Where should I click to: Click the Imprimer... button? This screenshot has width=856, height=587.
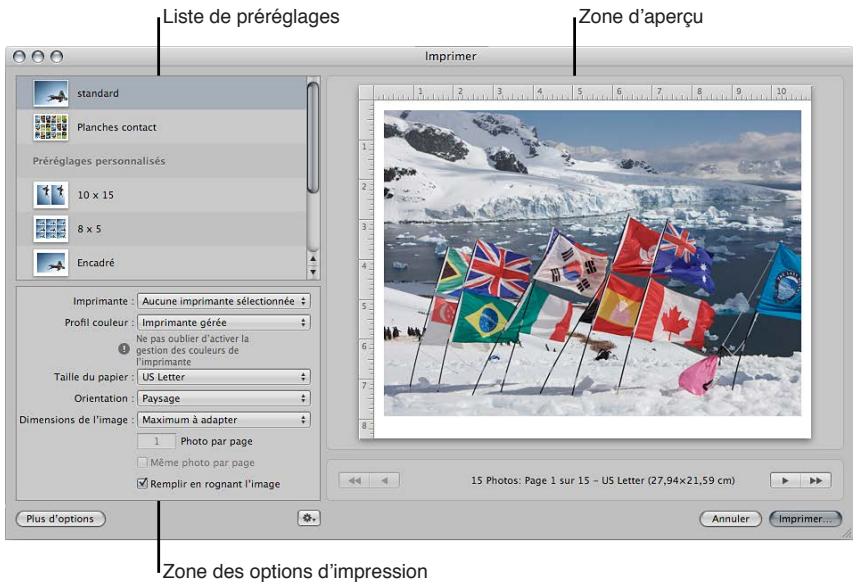point(805,519)
